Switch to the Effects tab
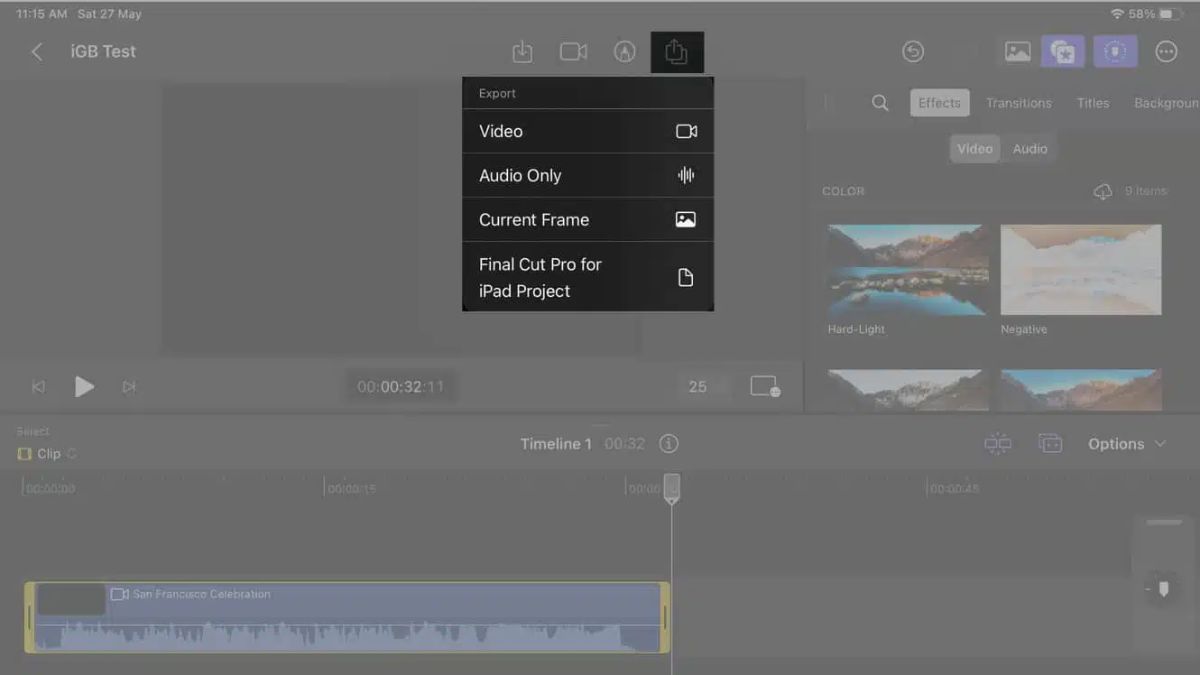 pyautogui.click(x=939, y=103)
